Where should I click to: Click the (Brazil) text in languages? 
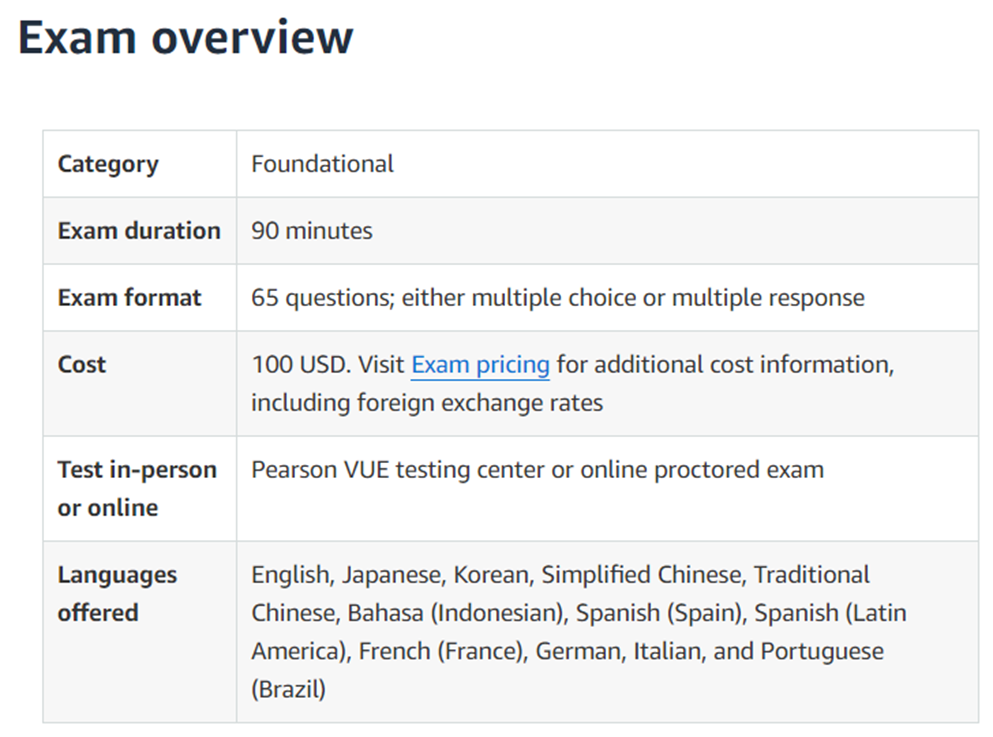[x=288, y=689]
